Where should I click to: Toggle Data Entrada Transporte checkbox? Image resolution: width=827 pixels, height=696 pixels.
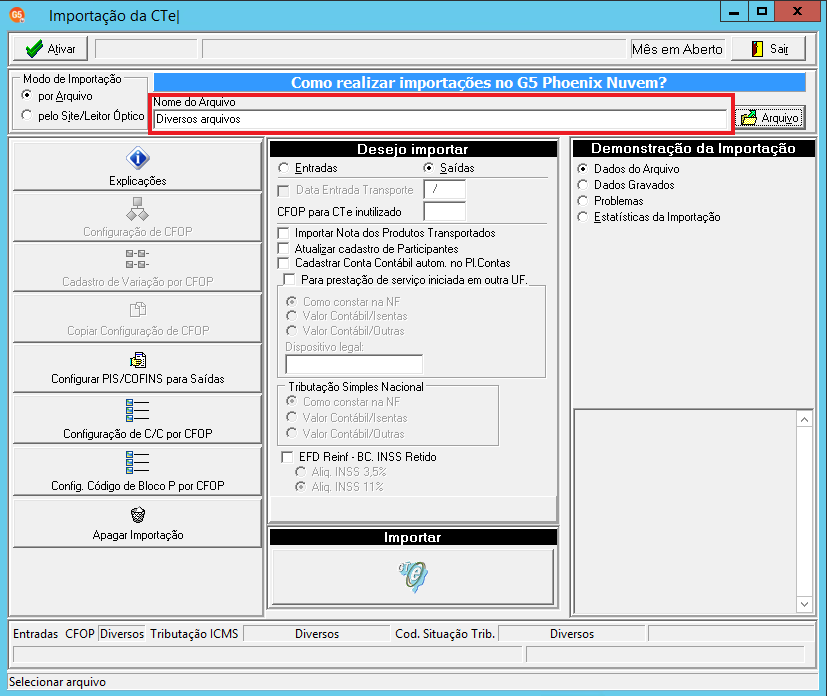(284, 190)
